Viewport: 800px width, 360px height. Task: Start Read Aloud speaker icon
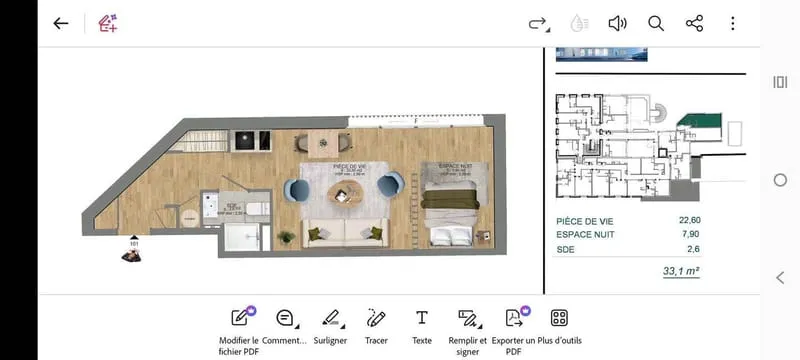coord(617,23)
